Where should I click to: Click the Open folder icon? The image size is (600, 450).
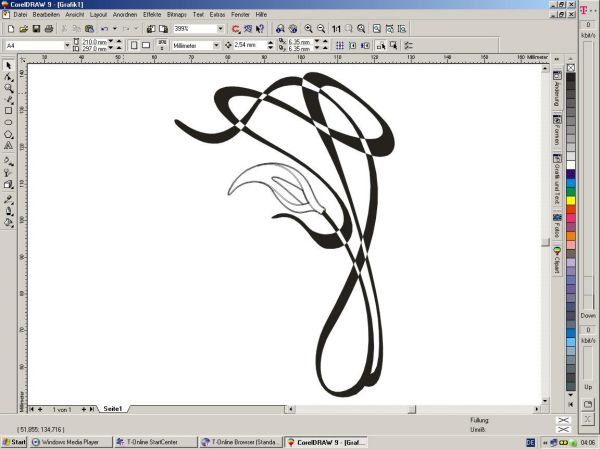tap(21, 29)
